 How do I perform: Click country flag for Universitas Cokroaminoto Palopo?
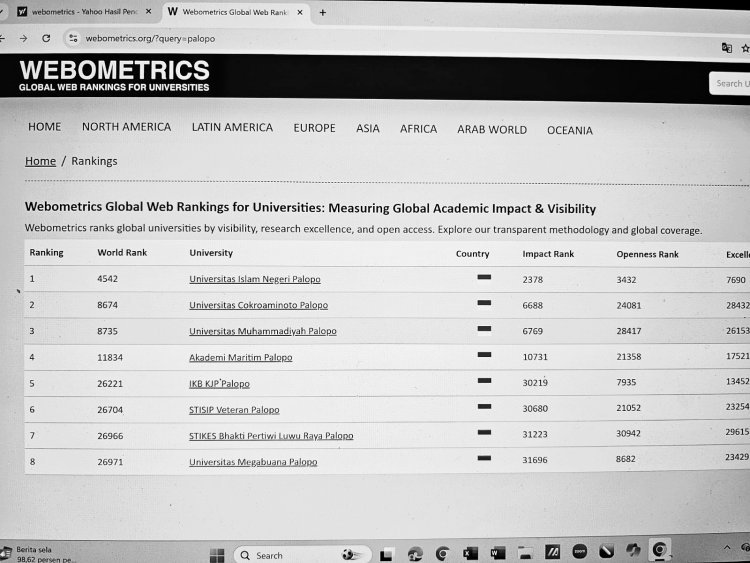[x=484, y=303]
